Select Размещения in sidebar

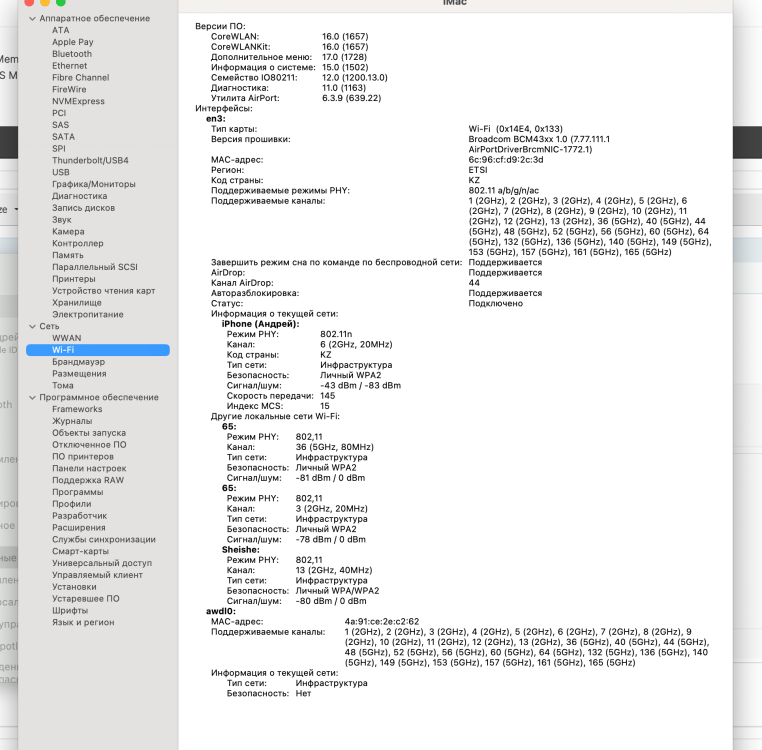pyautogui.click(x=79, y=373)
